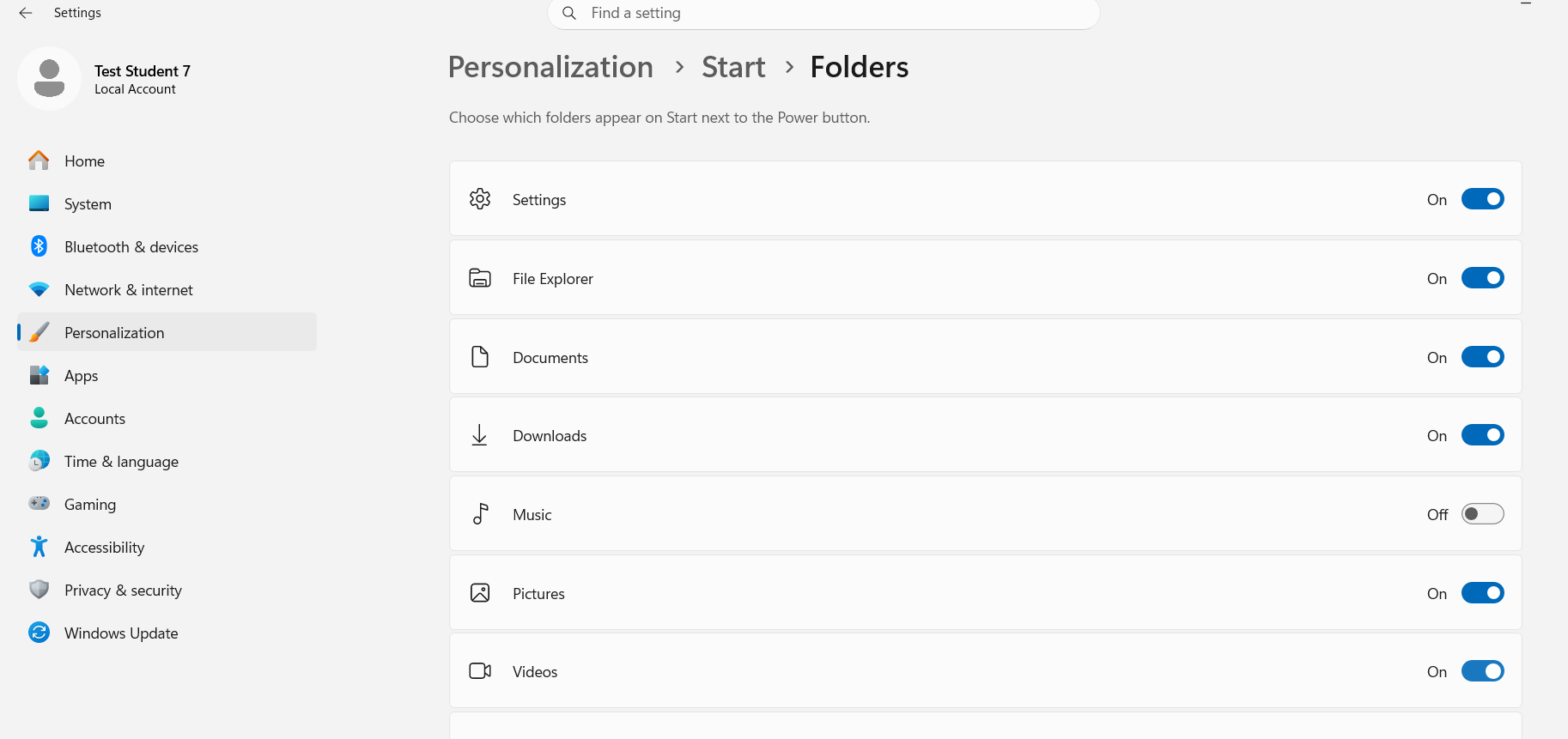The image size is (1568, 739).
Task: Disable the Pictures folder toggle
Action: point(1482,593)
